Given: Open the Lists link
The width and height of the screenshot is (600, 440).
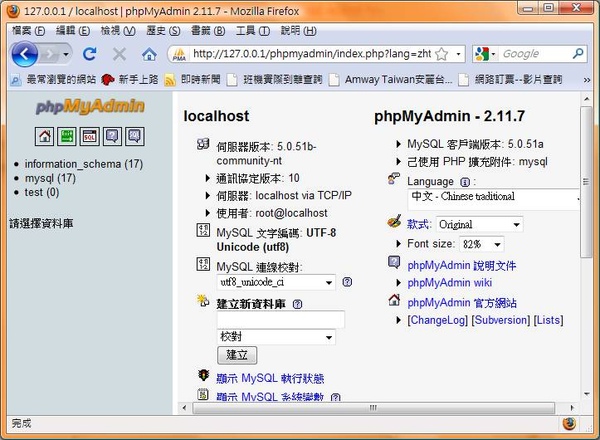Looking at the screenshot, I should 549,320.
